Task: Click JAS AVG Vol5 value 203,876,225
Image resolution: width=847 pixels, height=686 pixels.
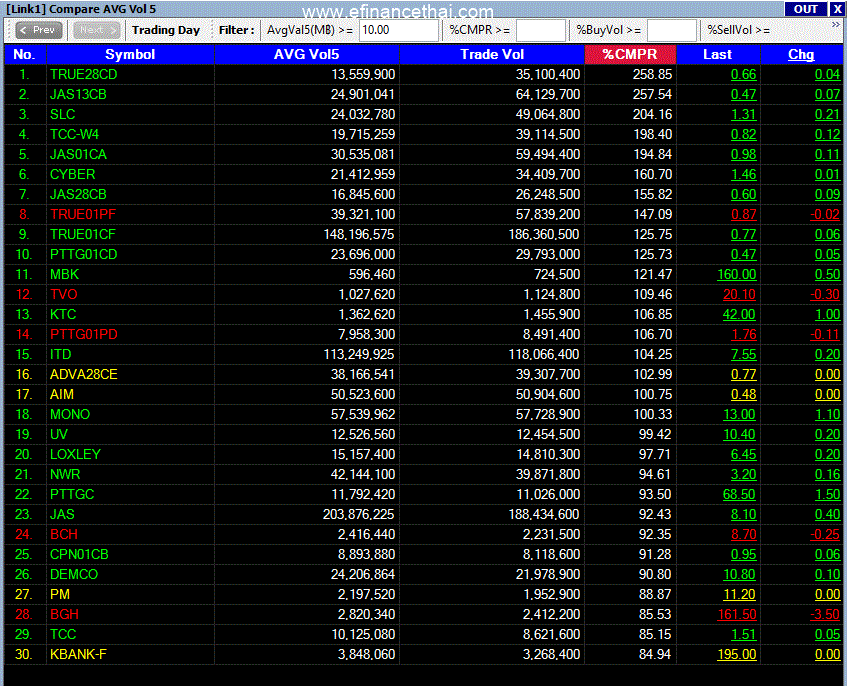Action: (359, 514)
